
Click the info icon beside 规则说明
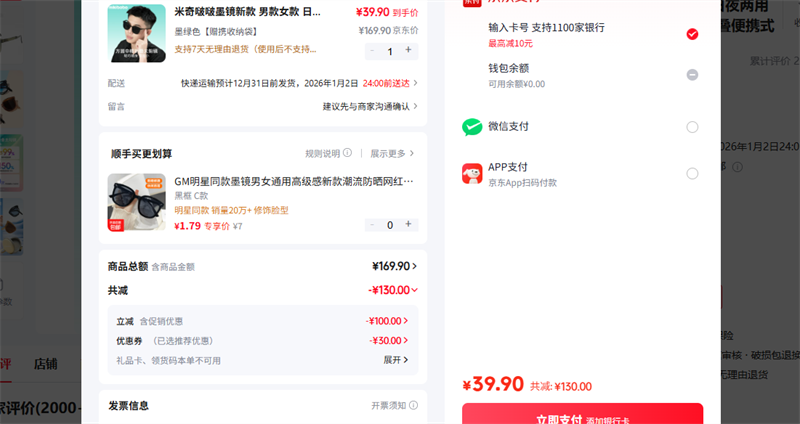coord(347,153)
